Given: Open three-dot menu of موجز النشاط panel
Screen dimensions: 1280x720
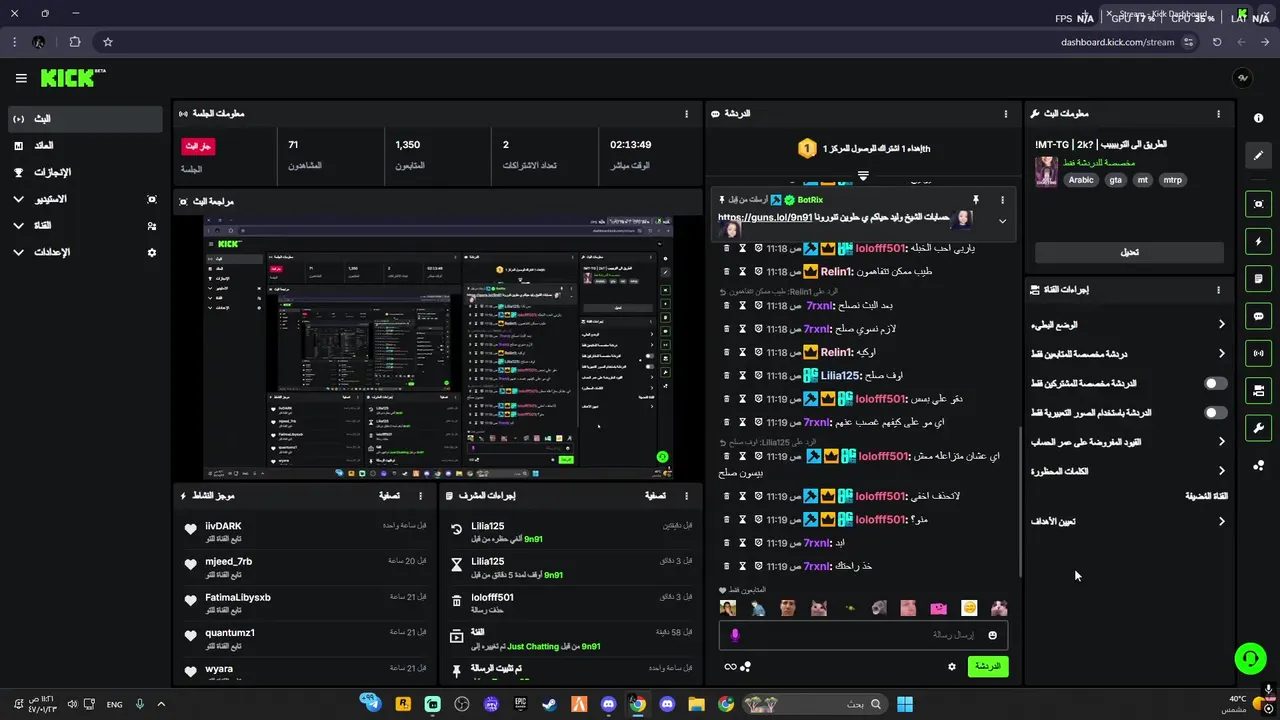Looking at the screenshot, I should pyautogui.click(x=420, y=496).
